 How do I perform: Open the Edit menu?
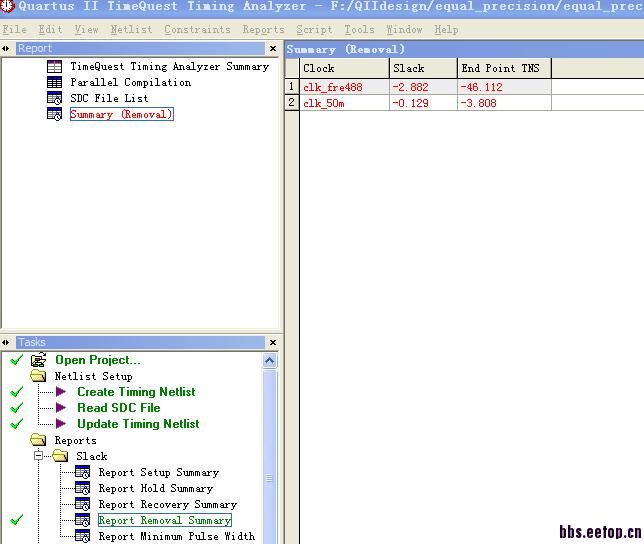click(x=50, y=30)
